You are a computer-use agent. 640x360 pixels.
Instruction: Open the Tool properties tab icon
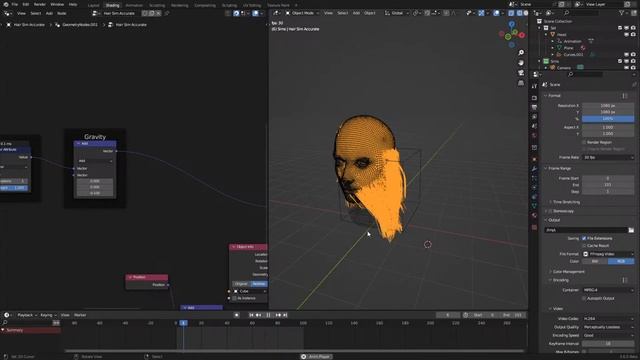[534, 86]
